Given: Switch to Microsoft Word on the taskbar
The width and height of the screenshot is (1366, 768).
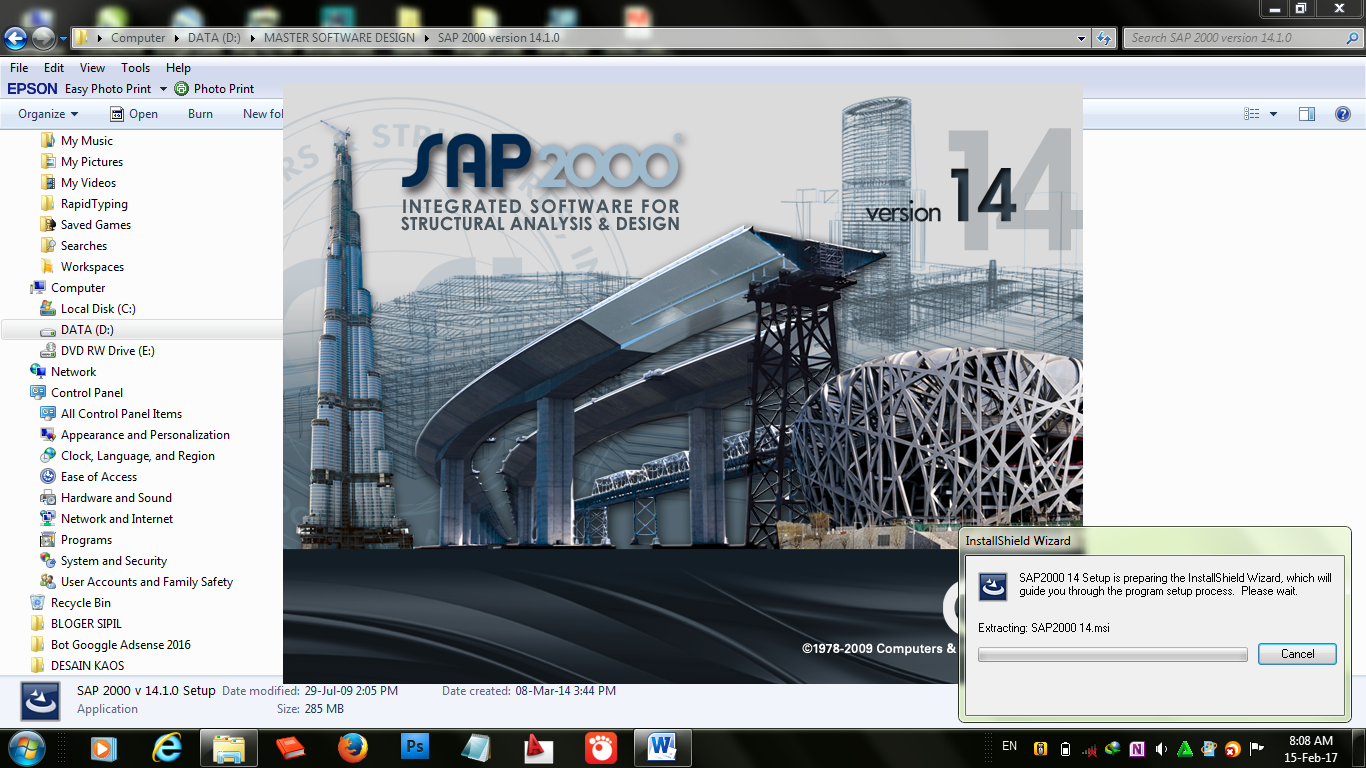Looking at the screenshot, I should [x=662, y=748].
